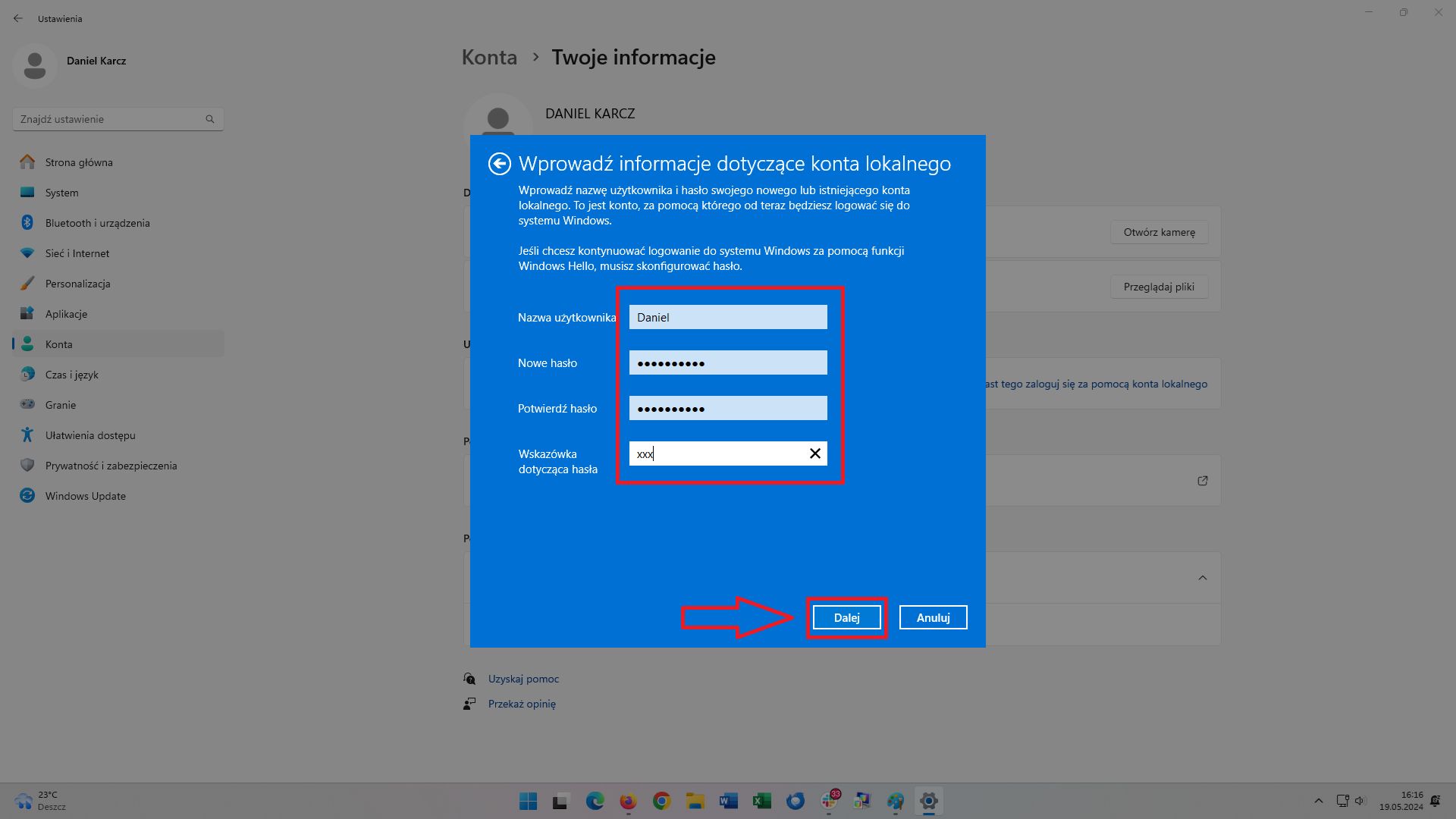Select Sieć i Internet from the menu

click(x=77, y=253)
